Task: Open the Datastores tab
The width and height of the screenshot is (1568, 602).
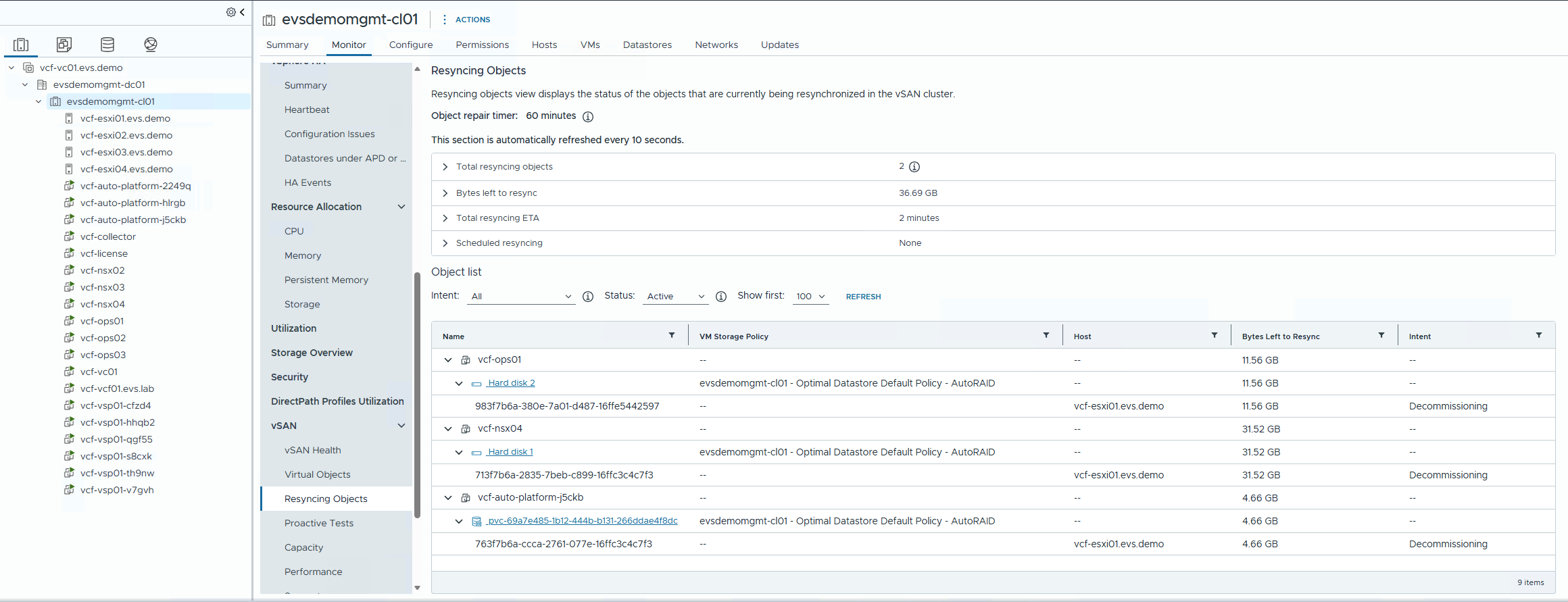Action: coord(647,45)
